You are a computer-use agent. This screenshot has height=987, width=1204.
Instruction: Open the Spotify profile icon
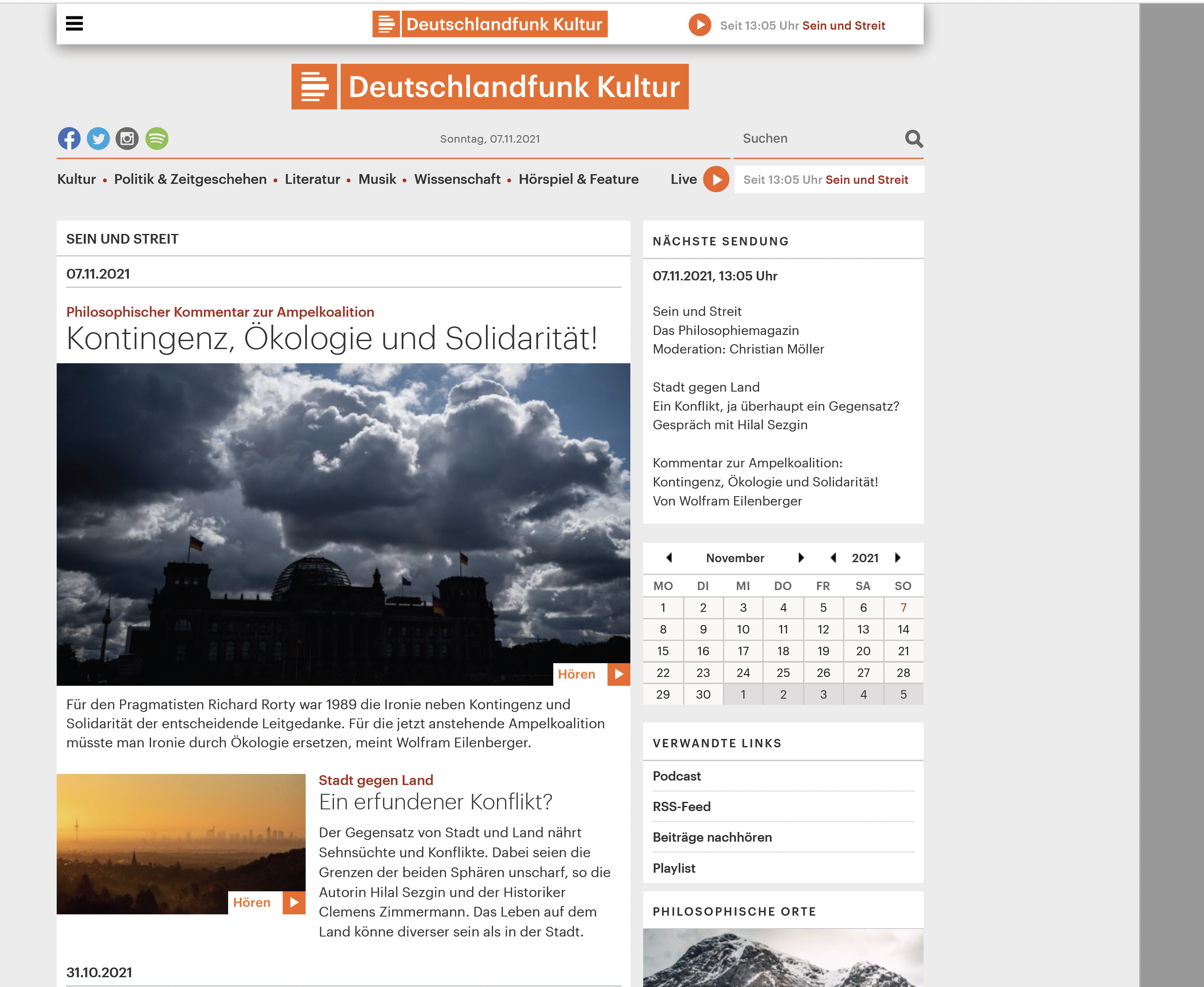point(157,139)
